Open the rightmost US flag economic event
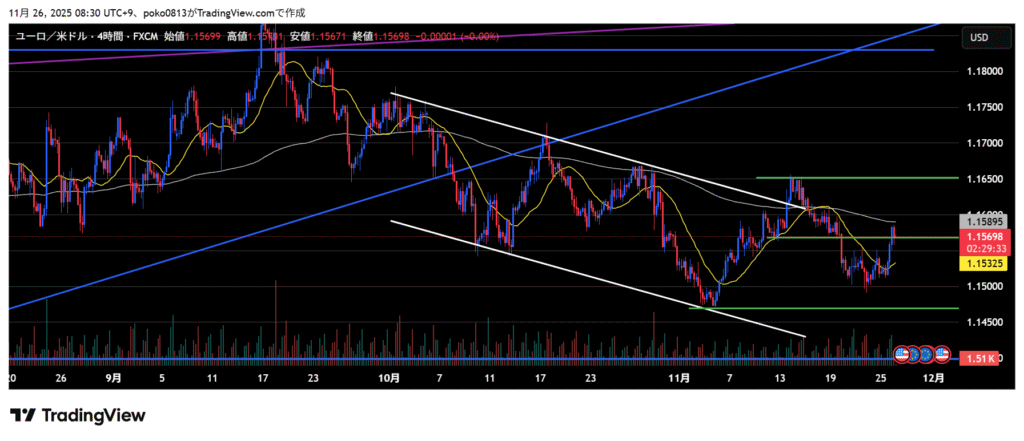 coord(941,354)
